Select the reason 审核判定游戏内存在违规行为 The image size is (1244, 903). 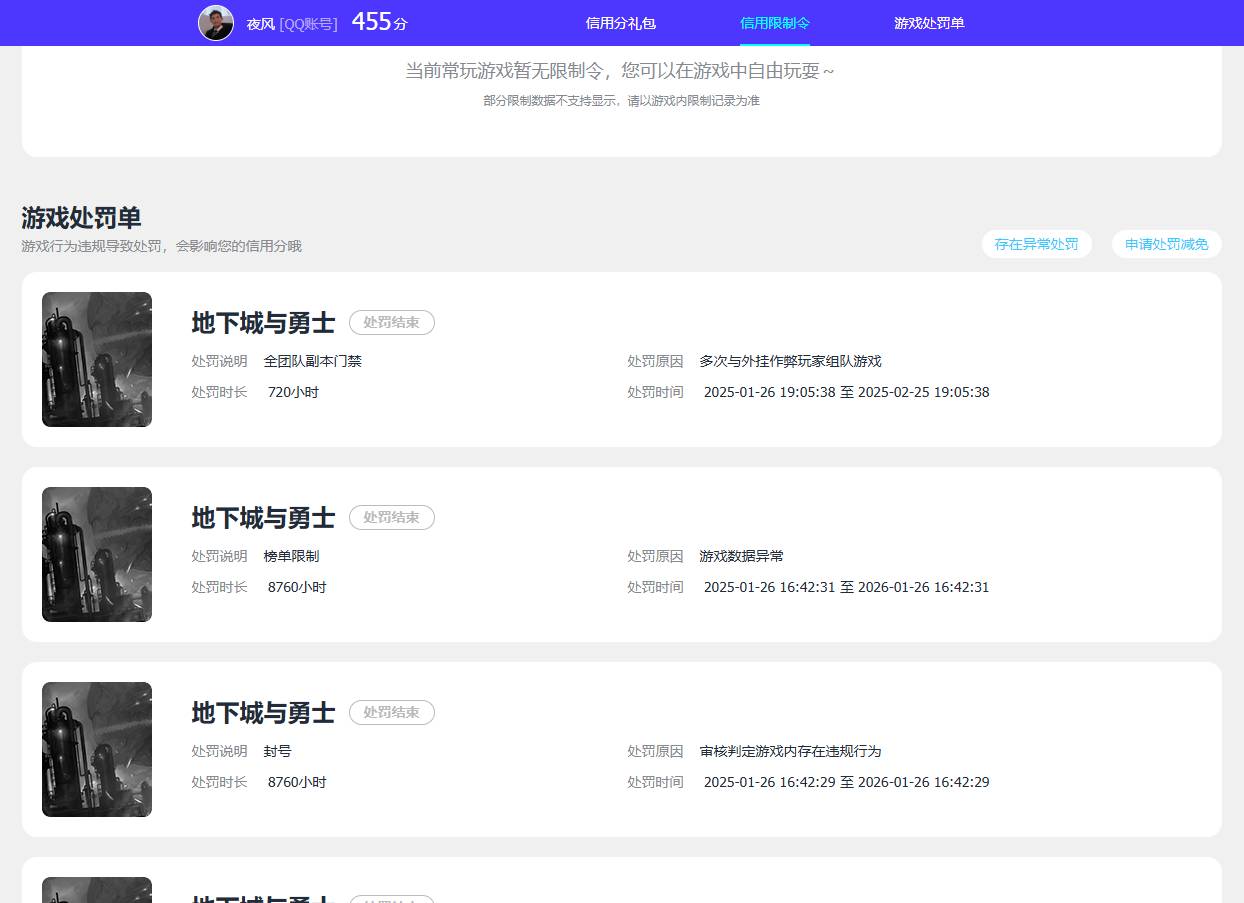(791, 751)
